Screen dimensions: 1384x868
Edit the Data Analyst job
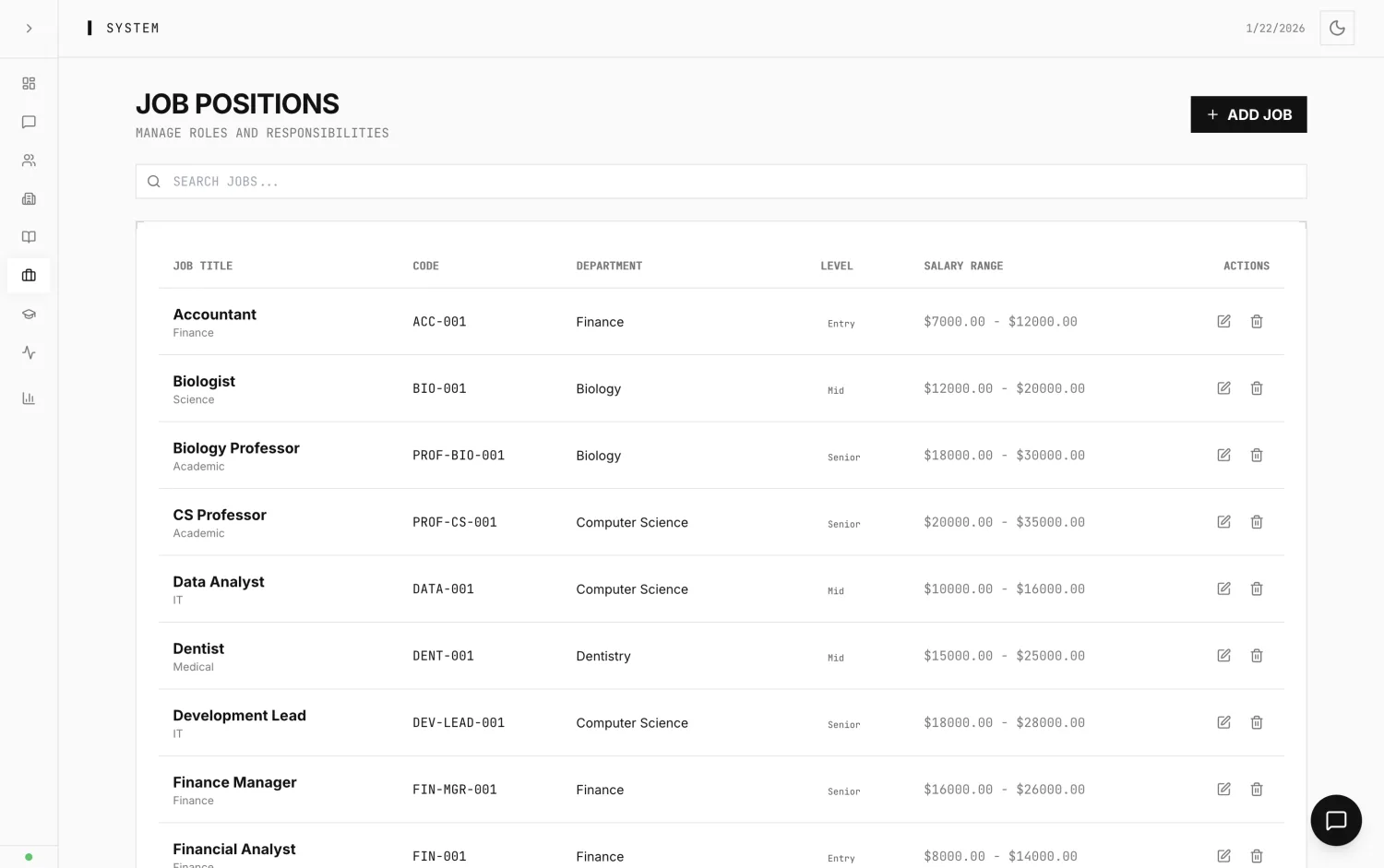[1223, 589]
